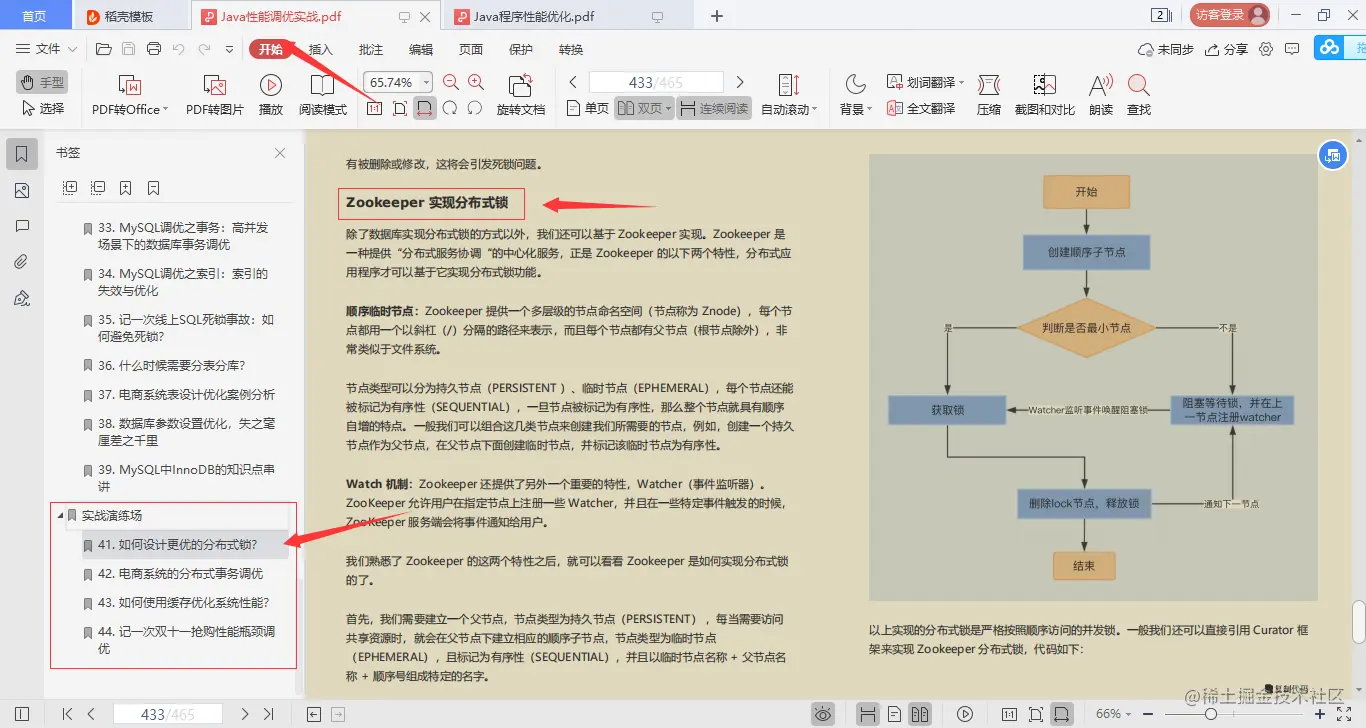The height and width of the screenshot is (728, 1366).
Task: Switch to 单页 single-page view
Action: click(x=589, y=107)
